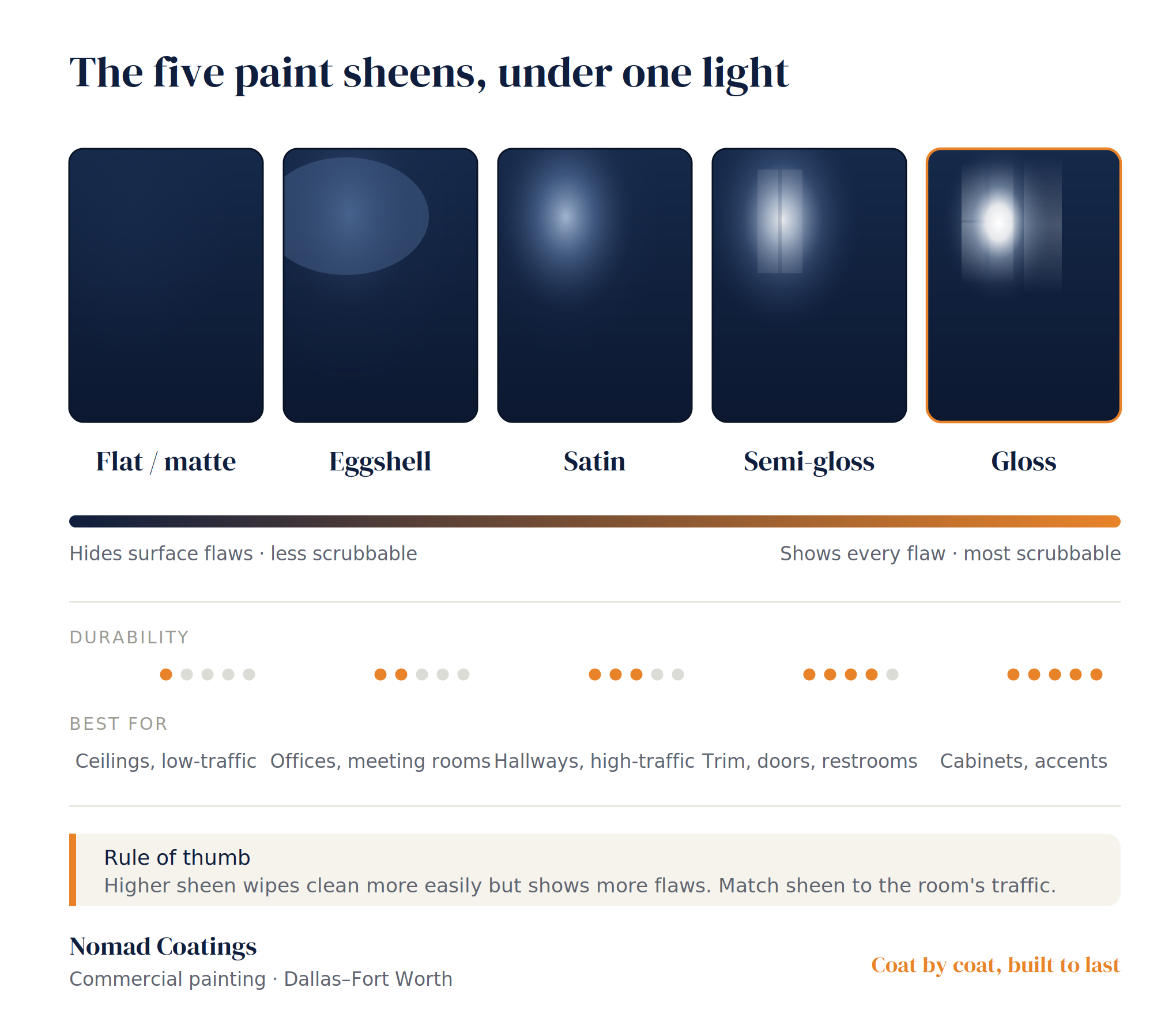The image size is (1176, 1010).
Task: Click the orange-outlined Gloss swatch card
Action: (x=1024, y=285)
